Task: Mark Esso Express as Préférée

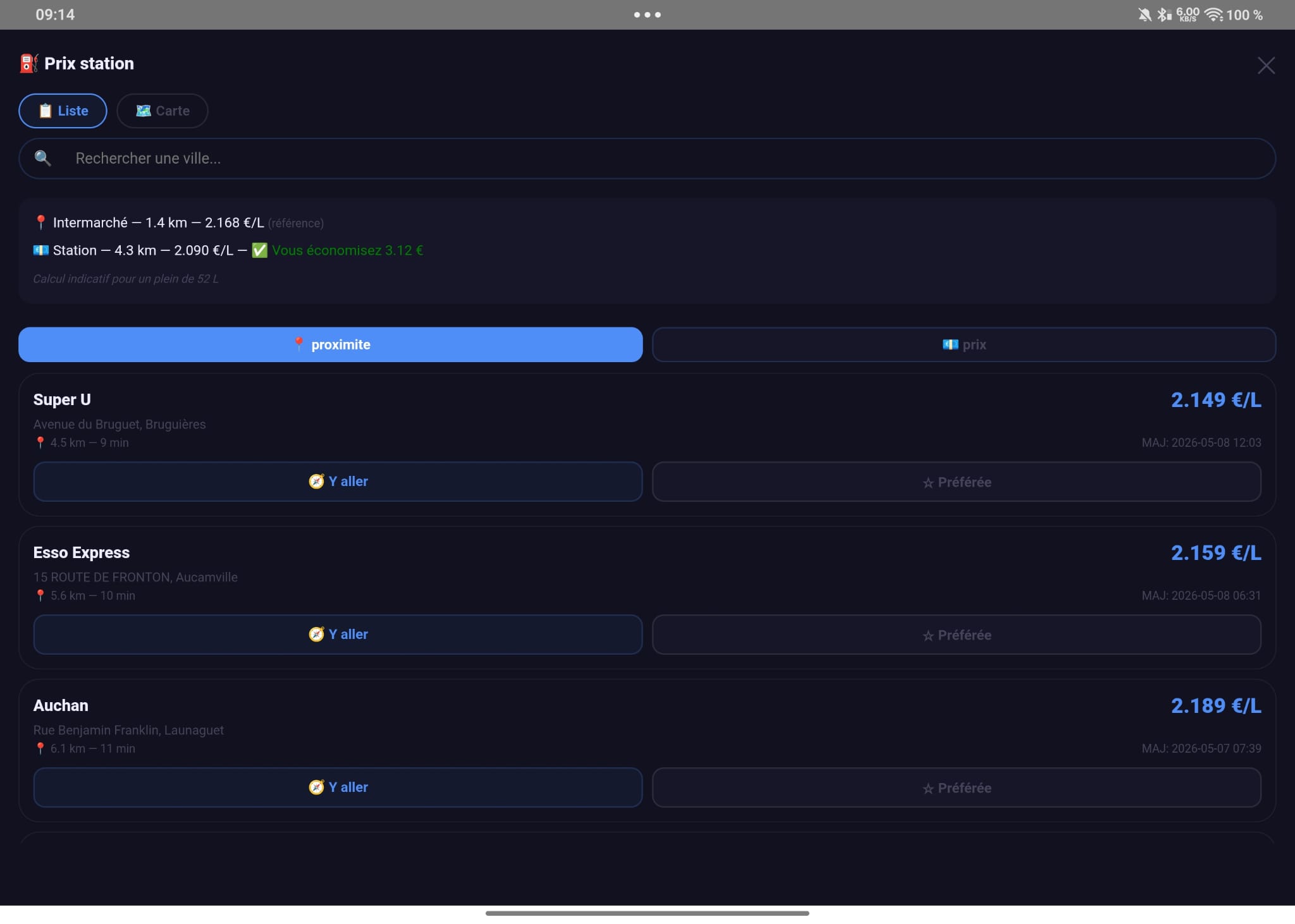Action: (x=957, y=635)
